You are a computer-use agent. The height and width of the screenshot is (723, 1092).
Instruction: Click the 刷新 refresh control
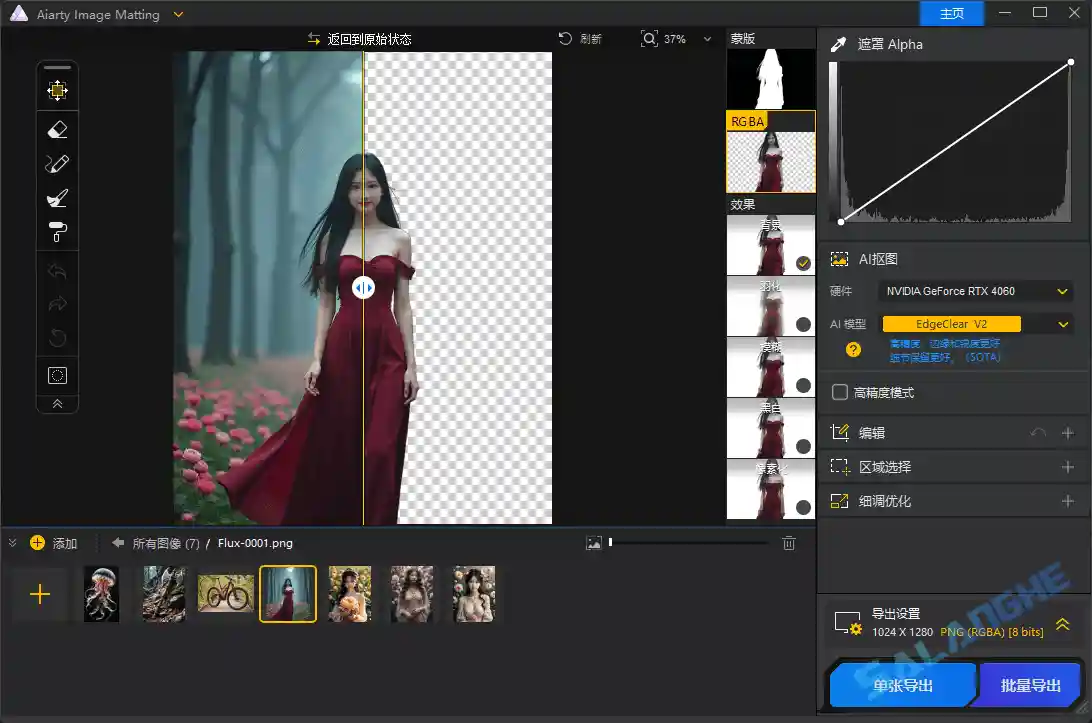point(581,38)
